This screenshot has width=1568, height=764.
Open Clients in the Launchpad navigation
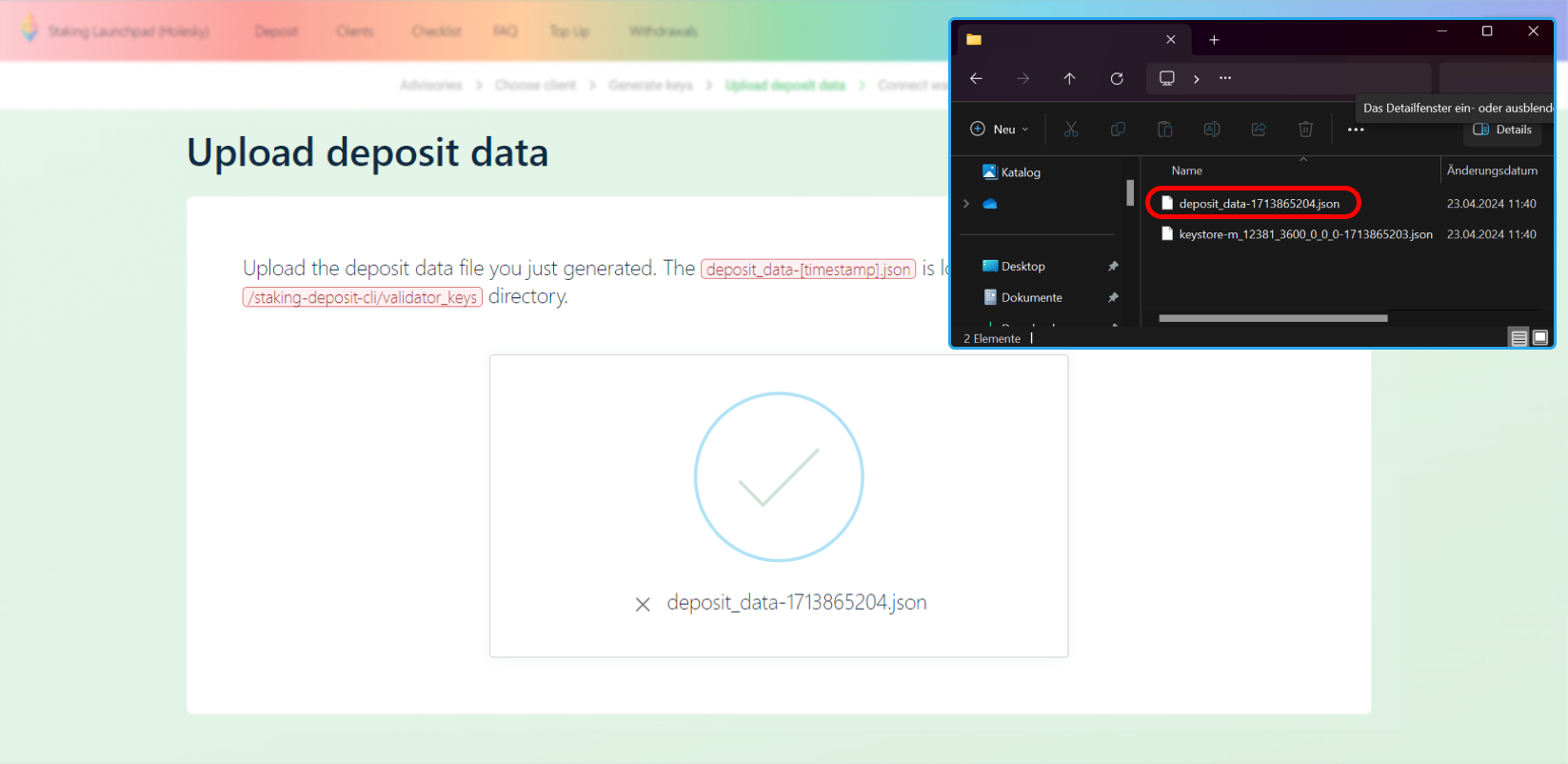coord(355,31)
